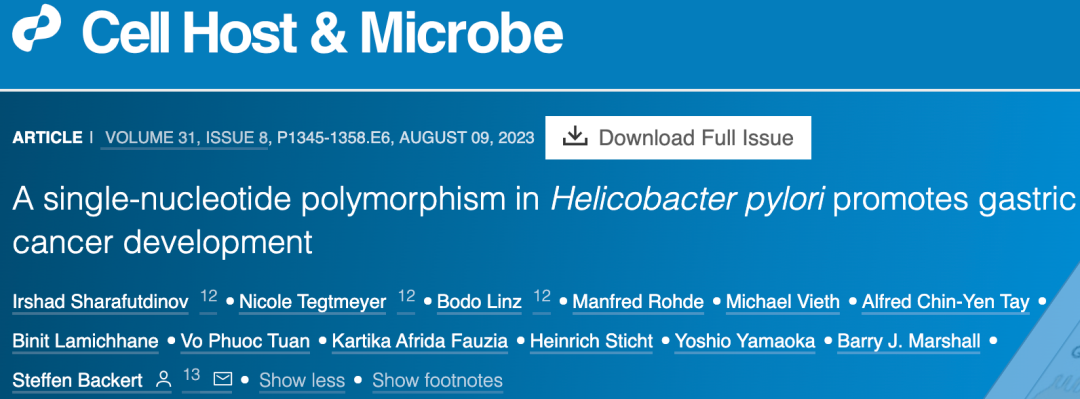Click the Cell Press logo icon
The image size is (1080, 399).
(x=37, y=28)
